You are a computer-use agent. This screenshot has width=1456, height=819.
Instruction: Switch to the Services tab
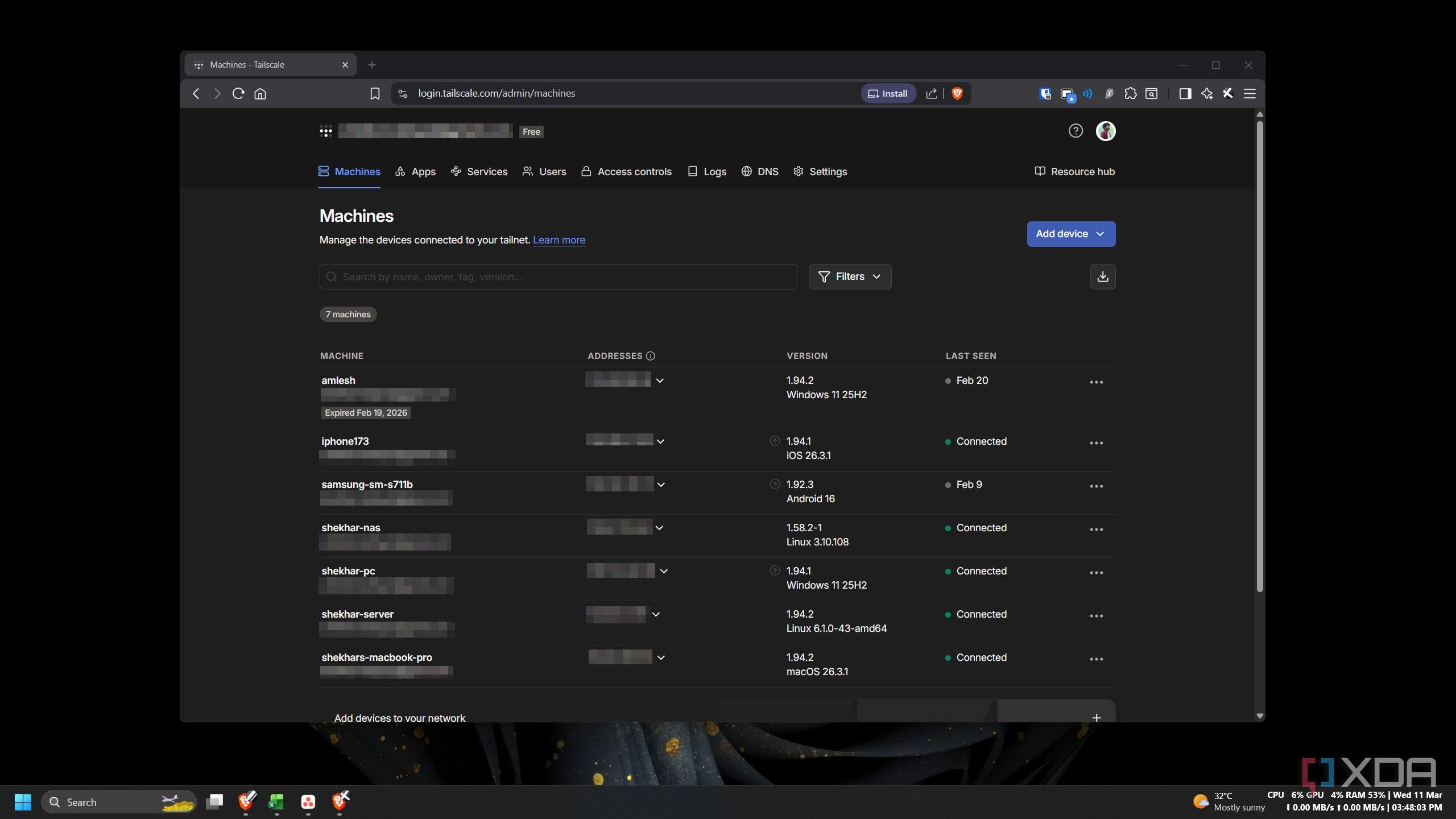point(479,172)
